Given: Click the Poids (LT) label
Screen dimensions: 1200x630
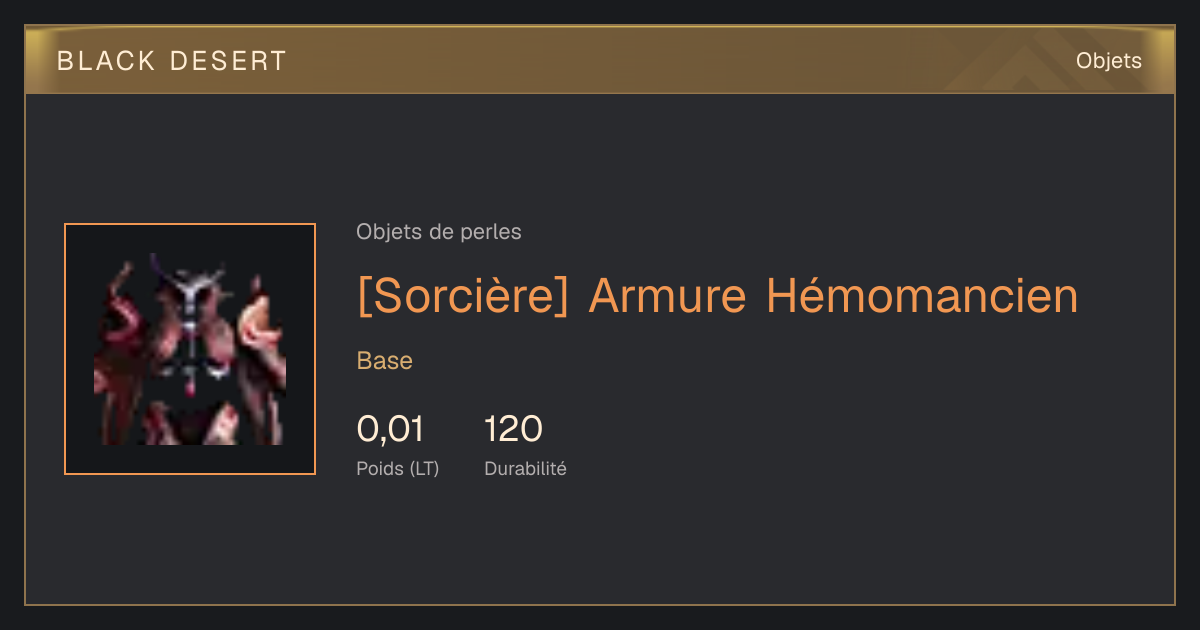Looking at the screenshot, I should tap(398, 468).
